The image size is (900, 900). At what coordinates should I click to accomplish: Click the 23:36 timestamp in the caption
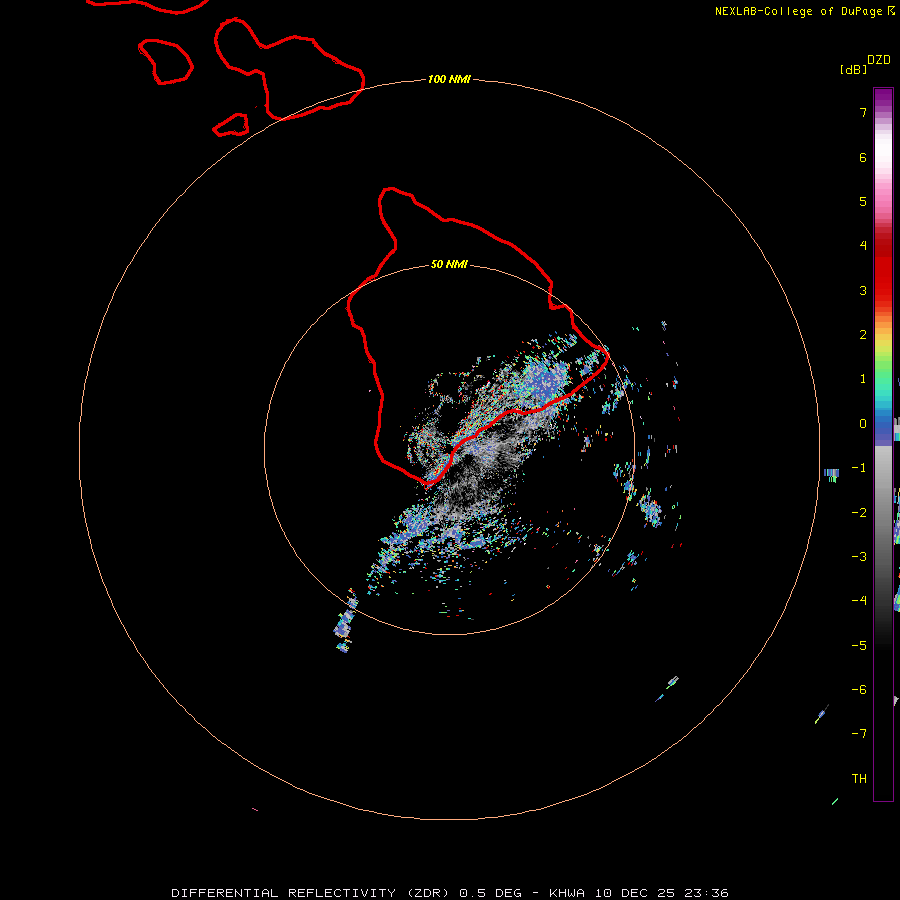[706, 893]
